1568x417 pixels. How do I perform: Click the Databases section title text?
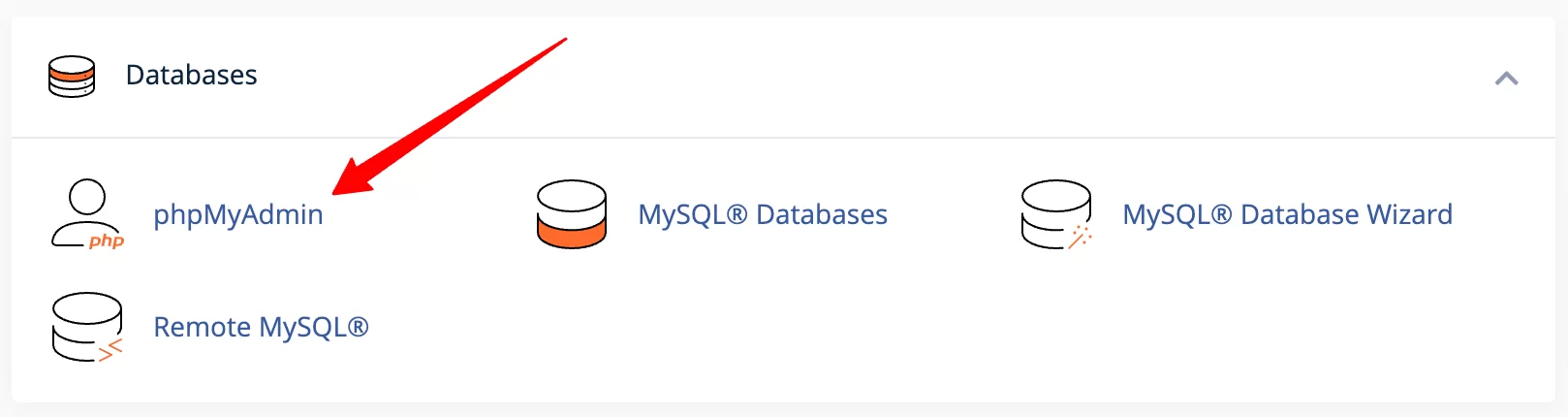coord(192,76)
